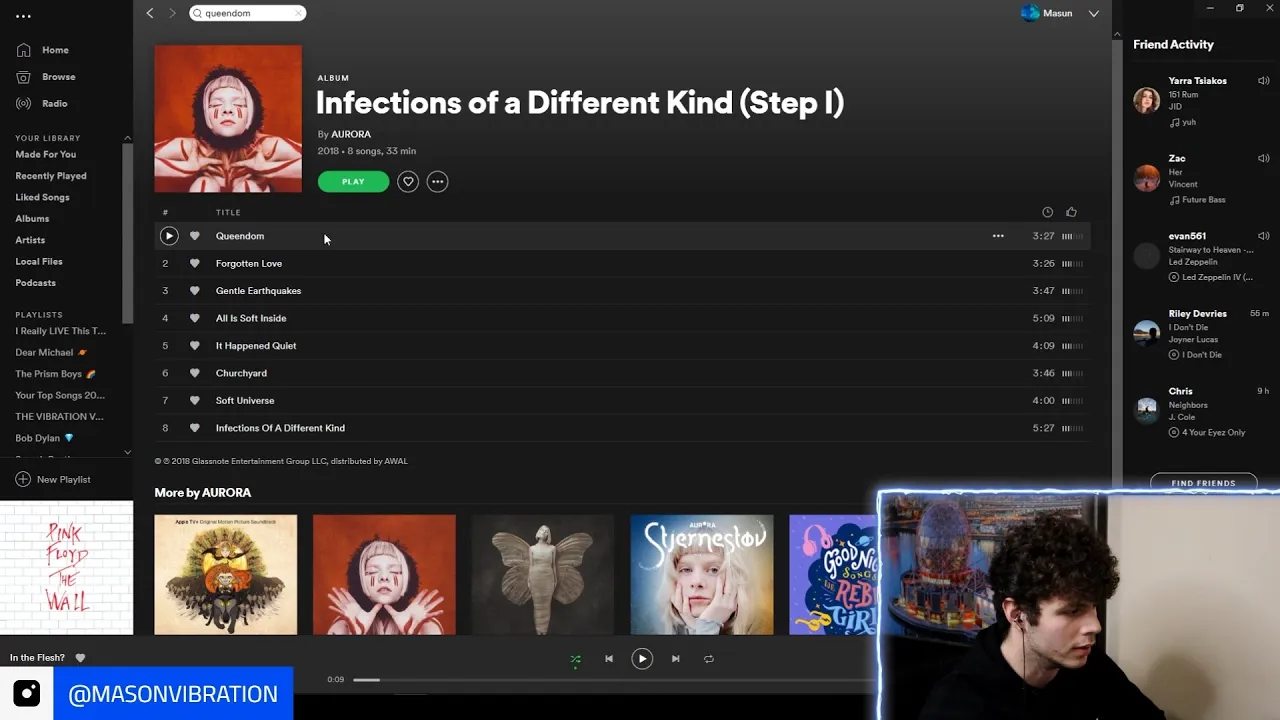Image resolution: width=1280 pixels, height=720 pixels.
Task: Skip to the previous track
Action: click(608, 659)
